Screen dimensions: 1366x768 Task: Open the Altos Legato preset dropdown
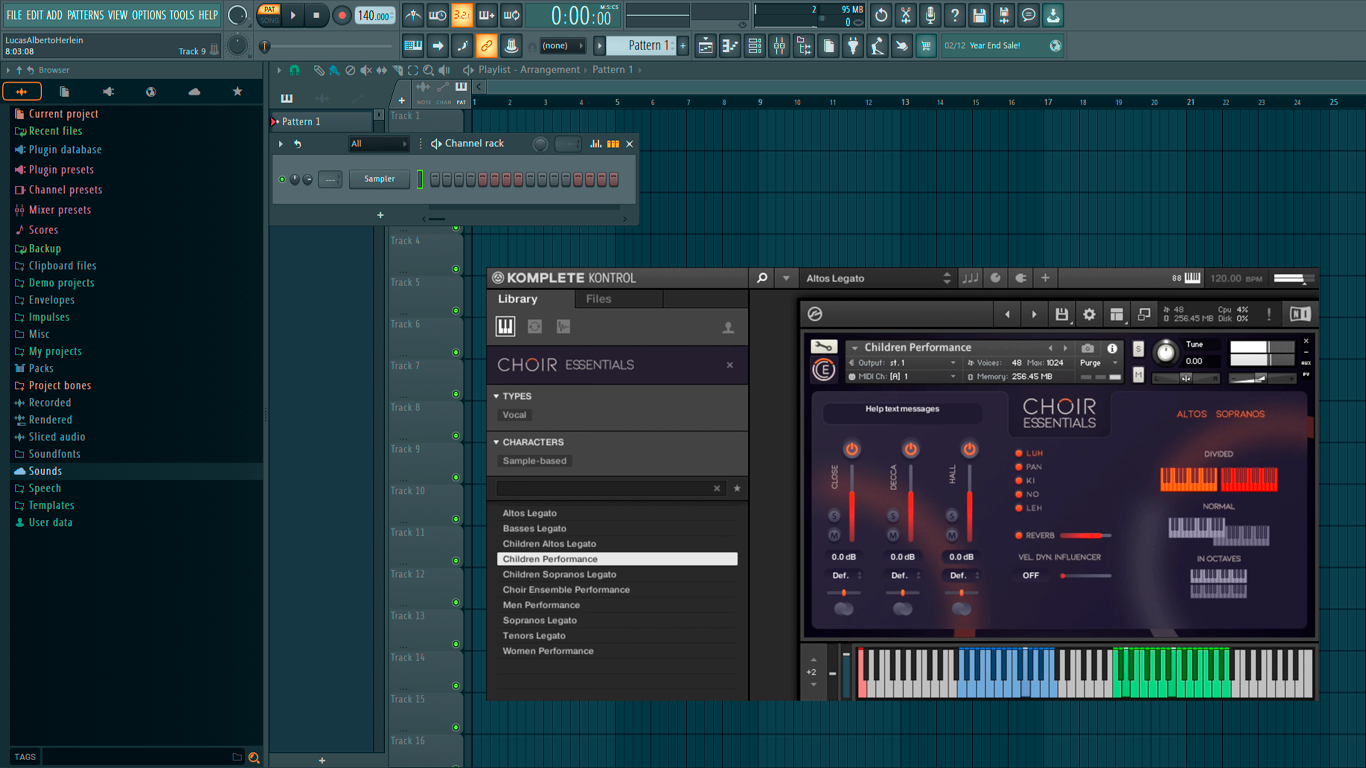[x=878, y=278]
